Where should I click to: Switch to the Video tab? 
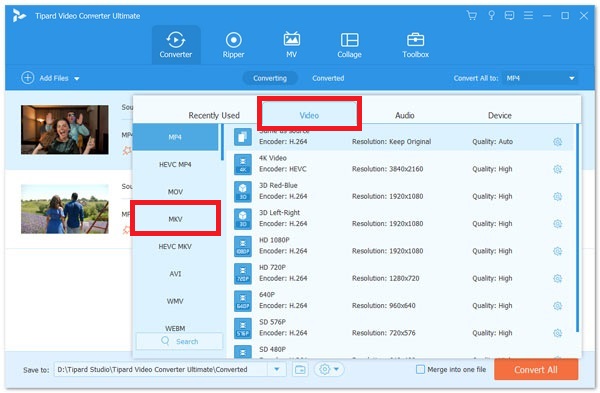pyautogui.click(x=309, y=116)
